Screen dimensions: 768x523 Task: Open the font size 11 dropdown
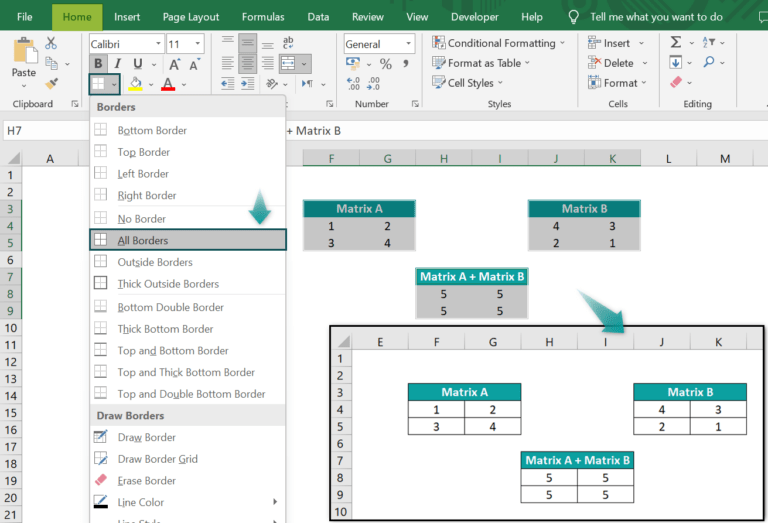tap(198, 44)
